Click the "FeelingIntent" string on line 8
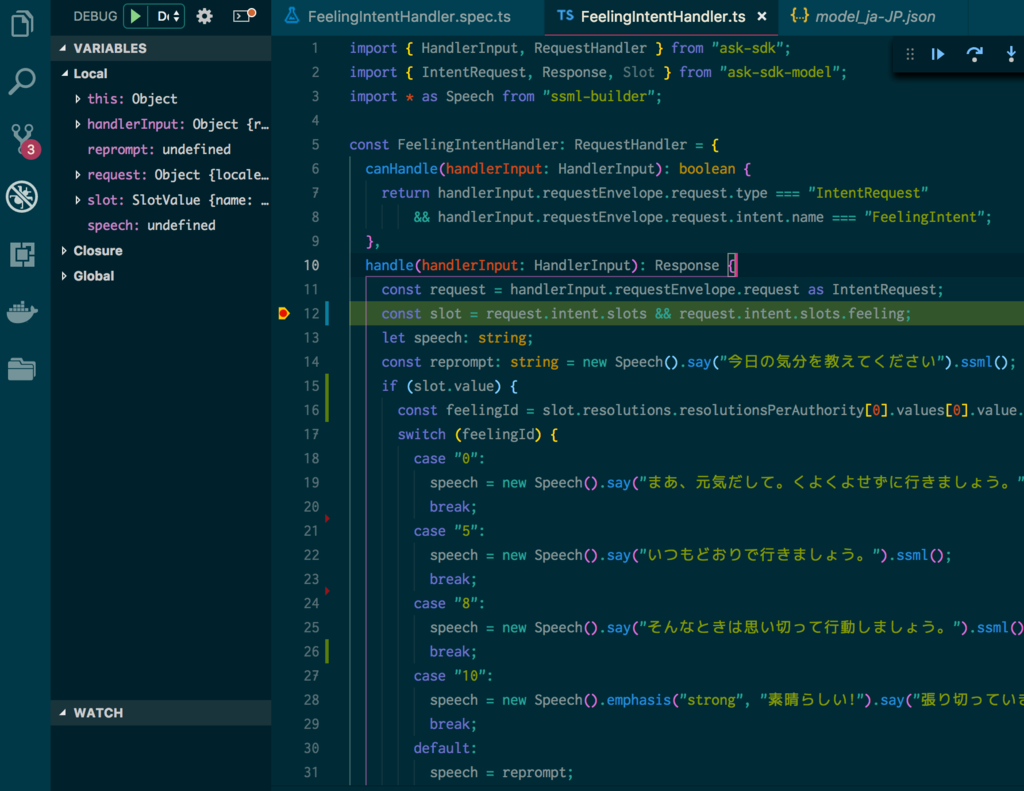This screenshot has width=1024, height=791. click(x=924, y=217)
